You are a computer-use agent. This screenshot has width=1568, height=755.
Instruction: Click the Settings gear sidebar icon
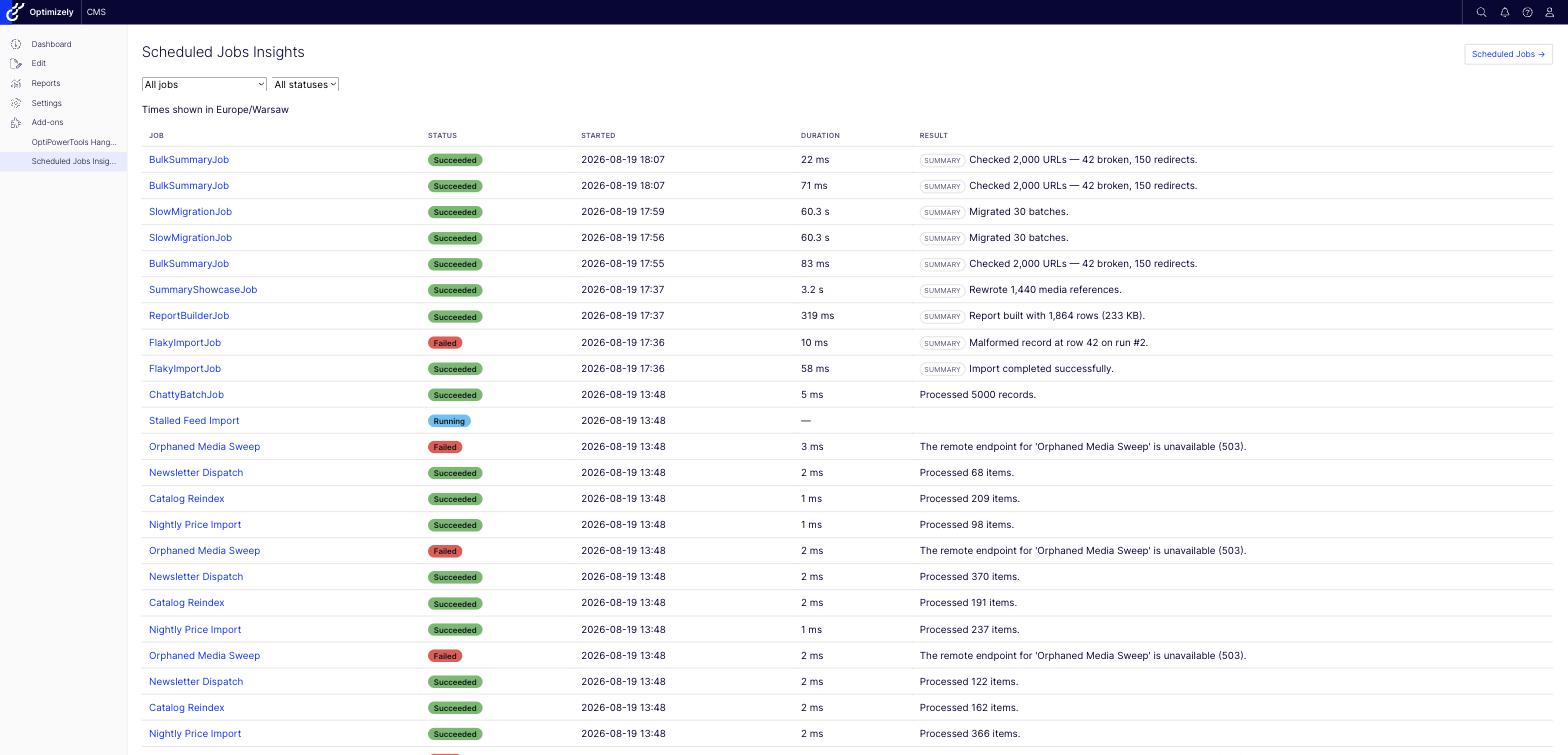16,103
